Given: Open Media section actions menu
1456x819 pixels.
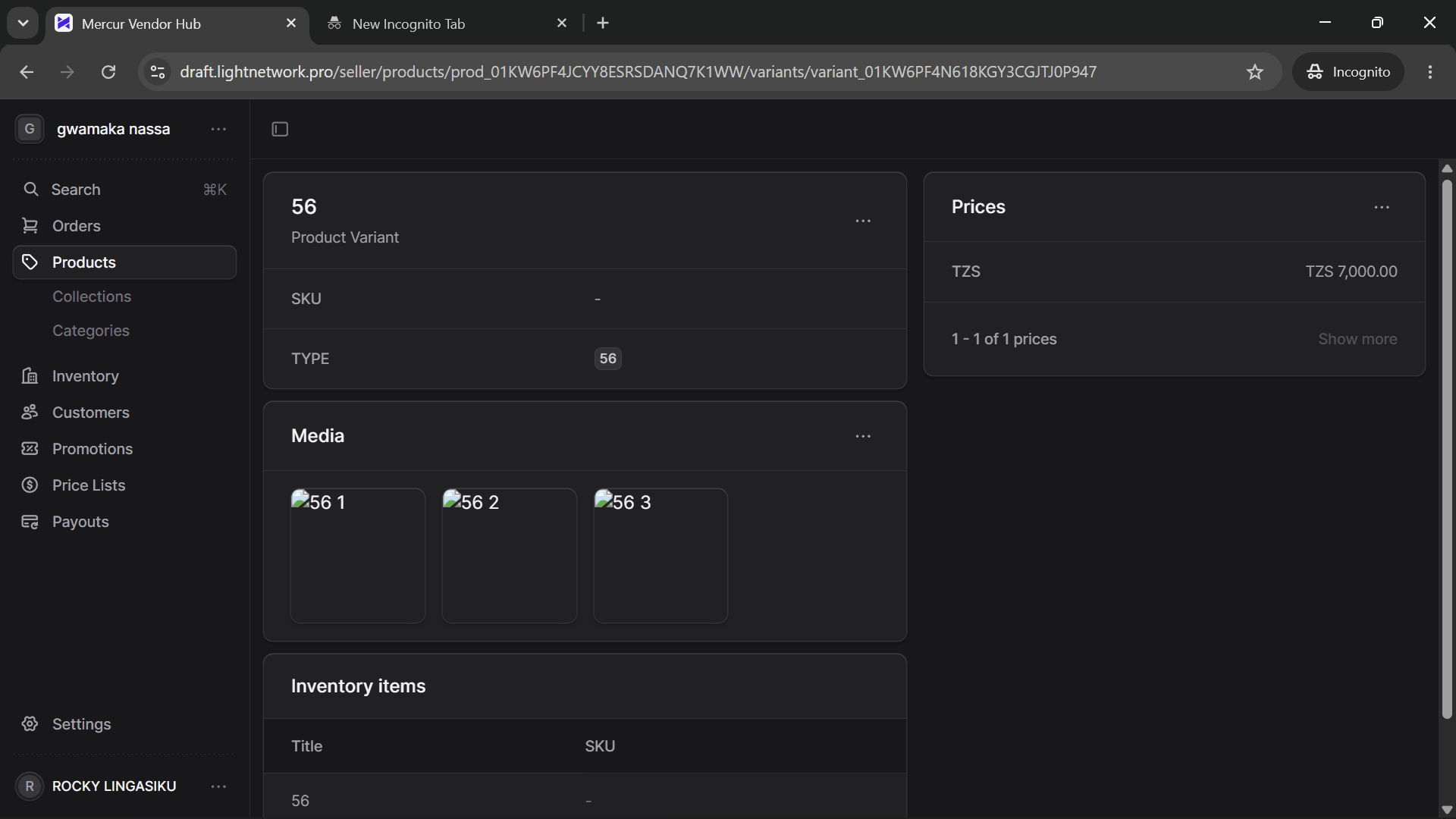Looking at the screenshot, I should click(x=863, y=436).
